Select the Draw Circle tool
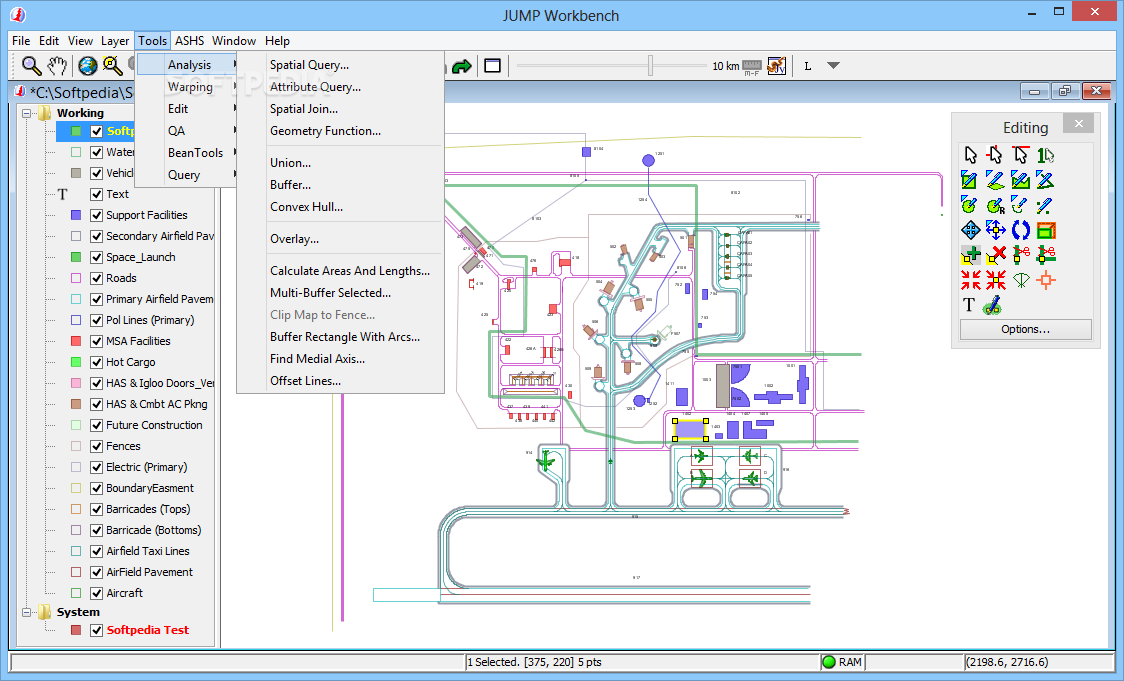This screenshot has height=681, width=1124. (x=969, y=205)
